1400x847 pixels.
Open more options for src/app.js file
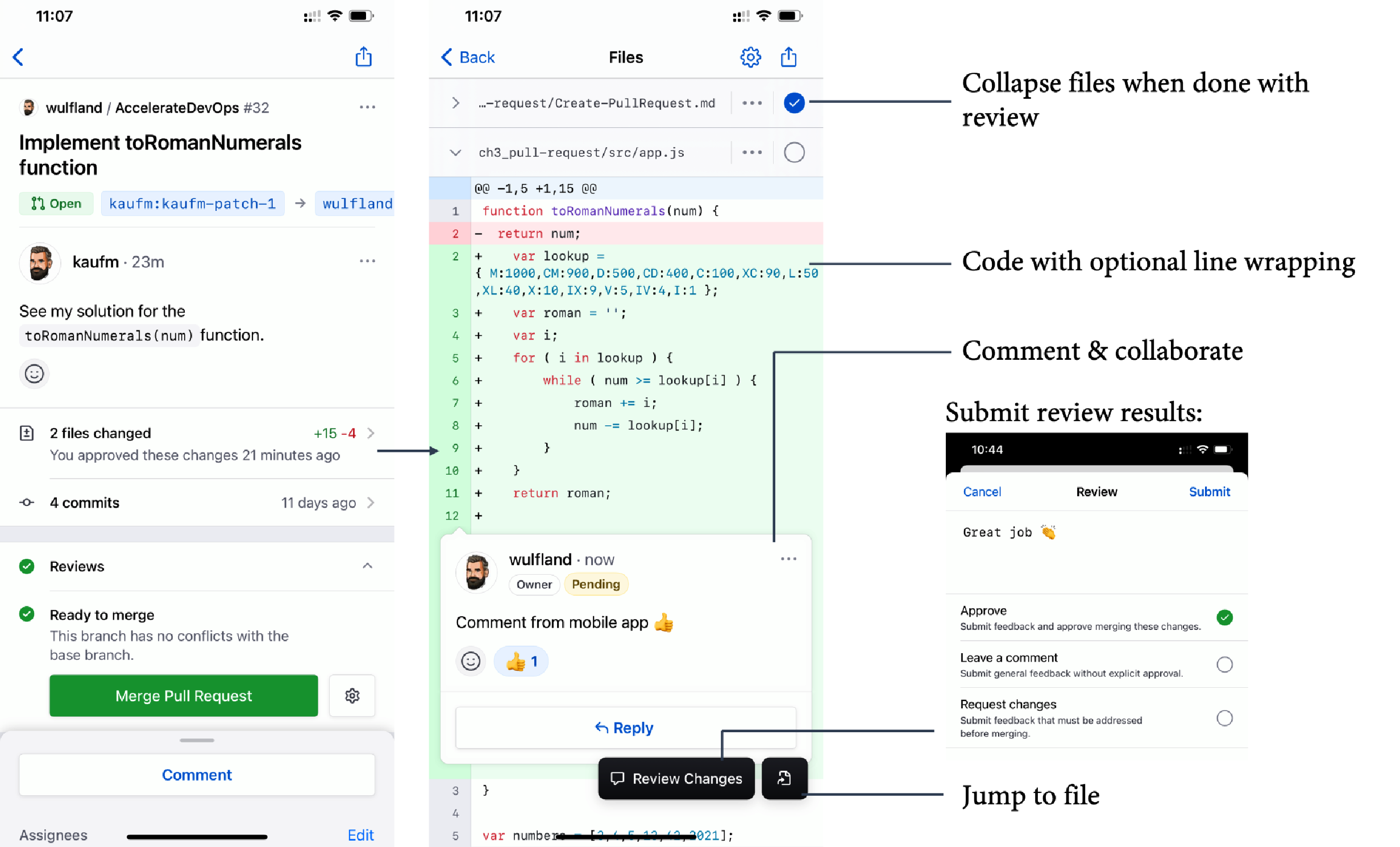[752, 152]
